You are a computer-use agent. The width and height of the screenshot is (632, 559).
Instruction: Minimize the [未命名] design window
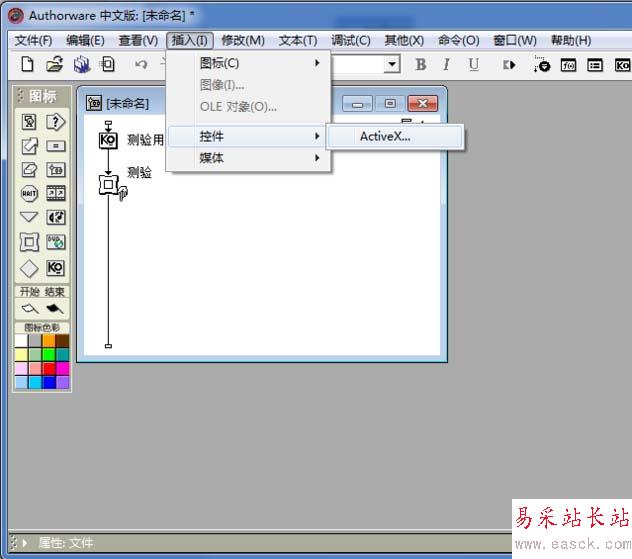357,104
